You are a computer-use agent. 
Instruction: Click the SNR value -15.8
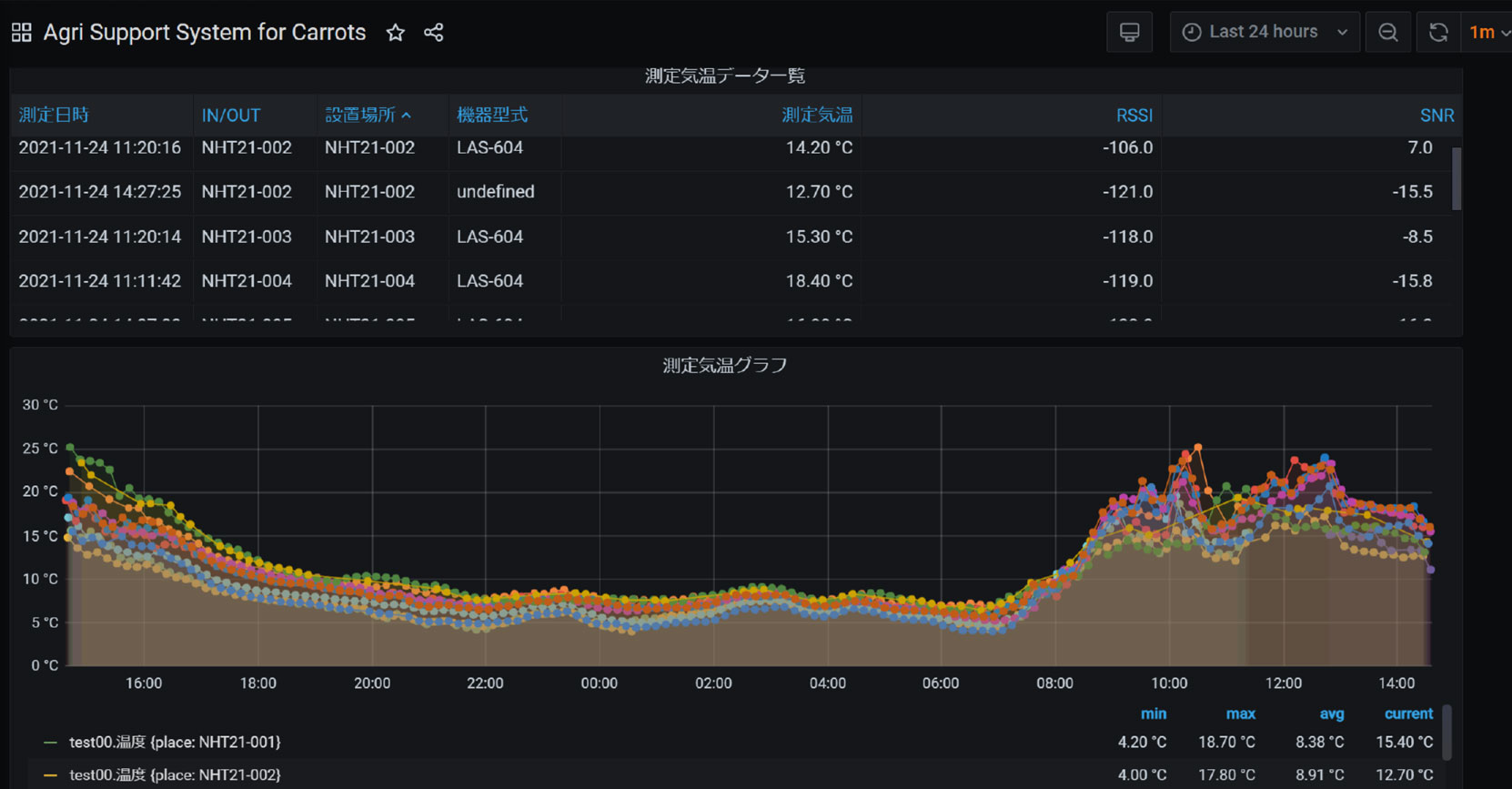coord(1412,281)
